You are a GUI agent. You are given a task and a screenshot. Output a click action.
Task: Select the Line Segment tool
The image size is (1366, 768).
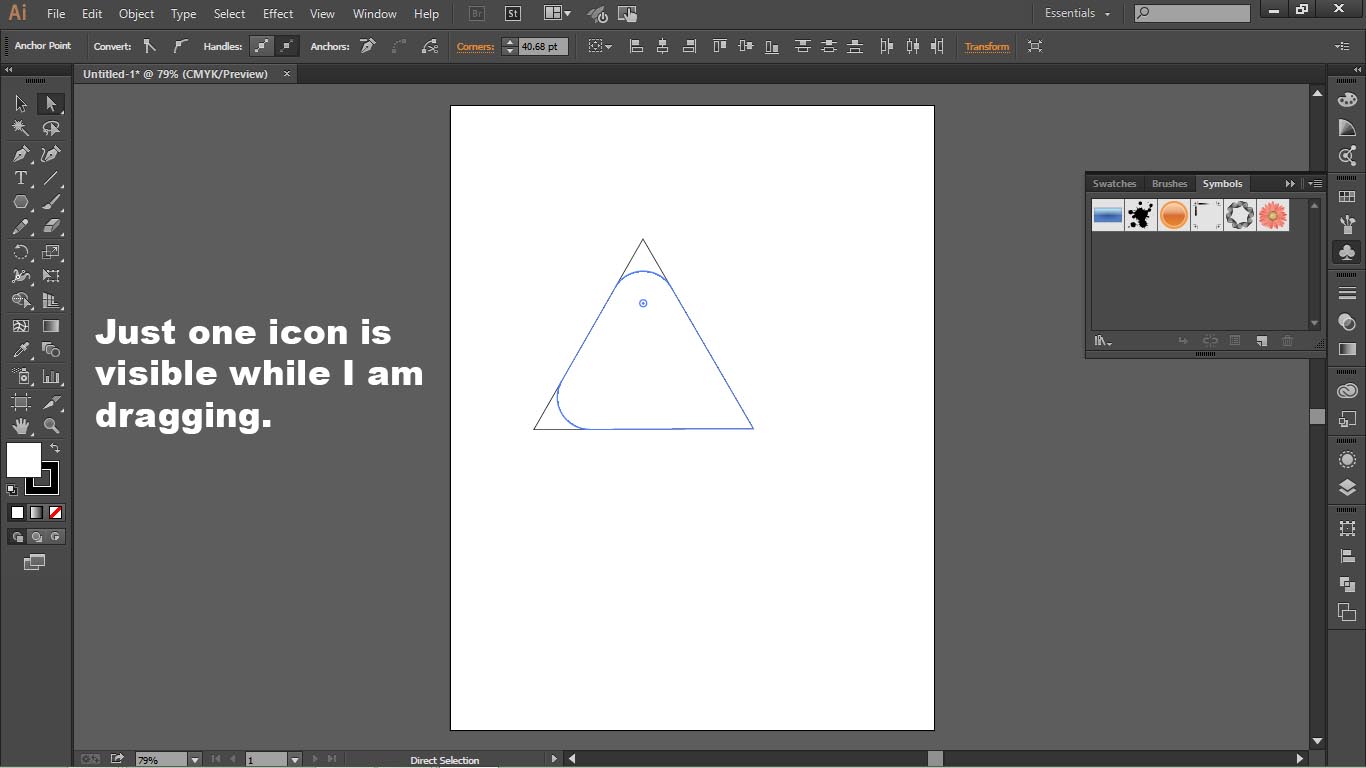pyautogui.click(x=51, y=178)
